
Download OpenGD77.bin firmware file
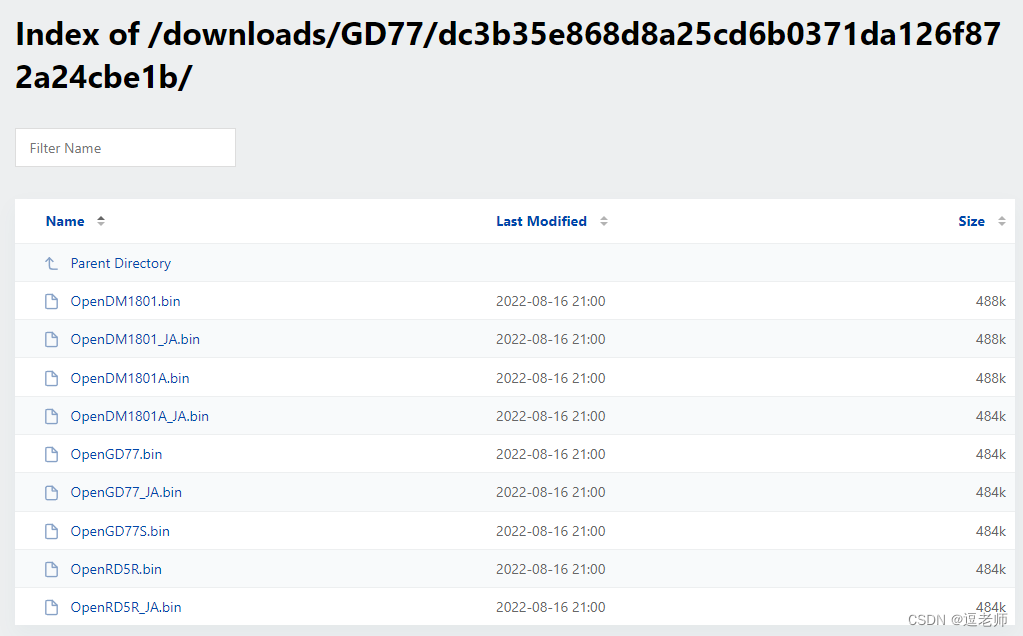pos(116,454)
